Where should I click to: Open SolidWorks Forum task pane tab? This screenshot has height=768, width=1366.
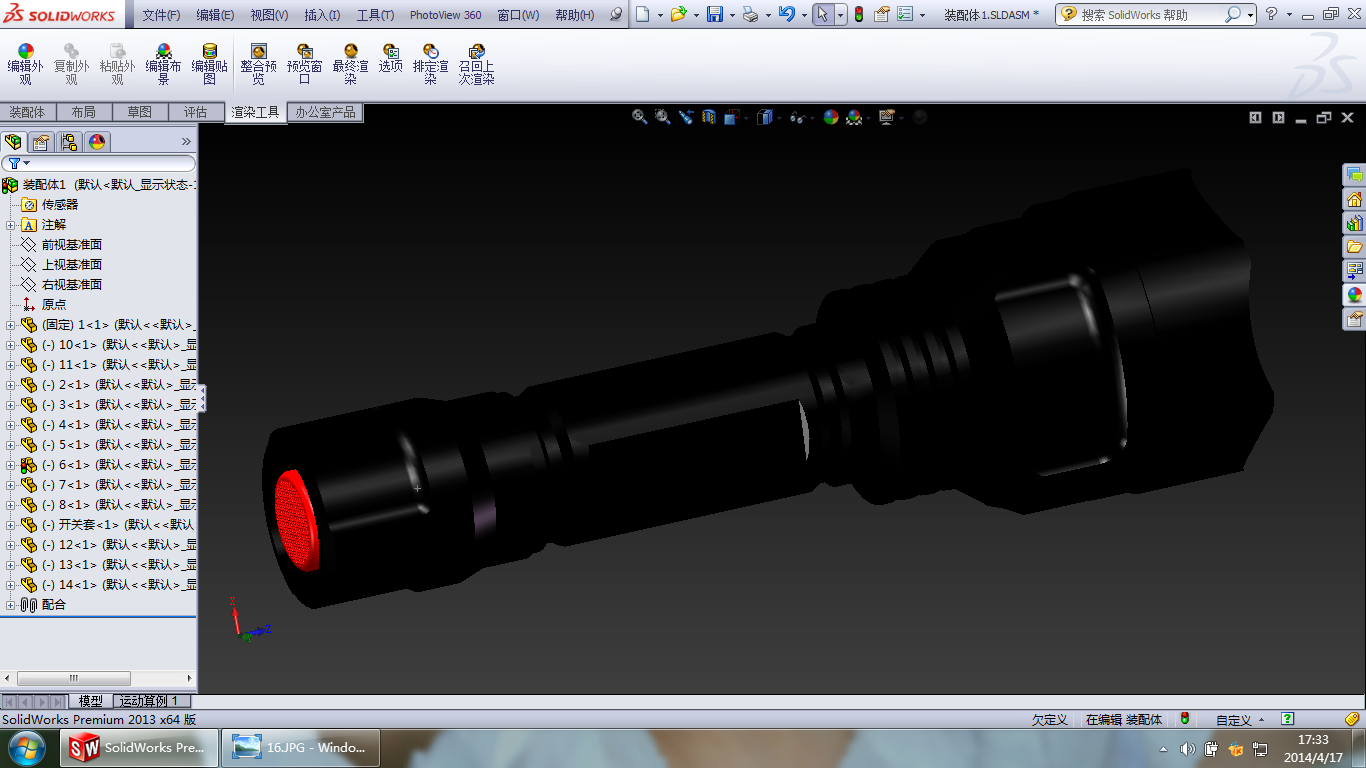1355,175
